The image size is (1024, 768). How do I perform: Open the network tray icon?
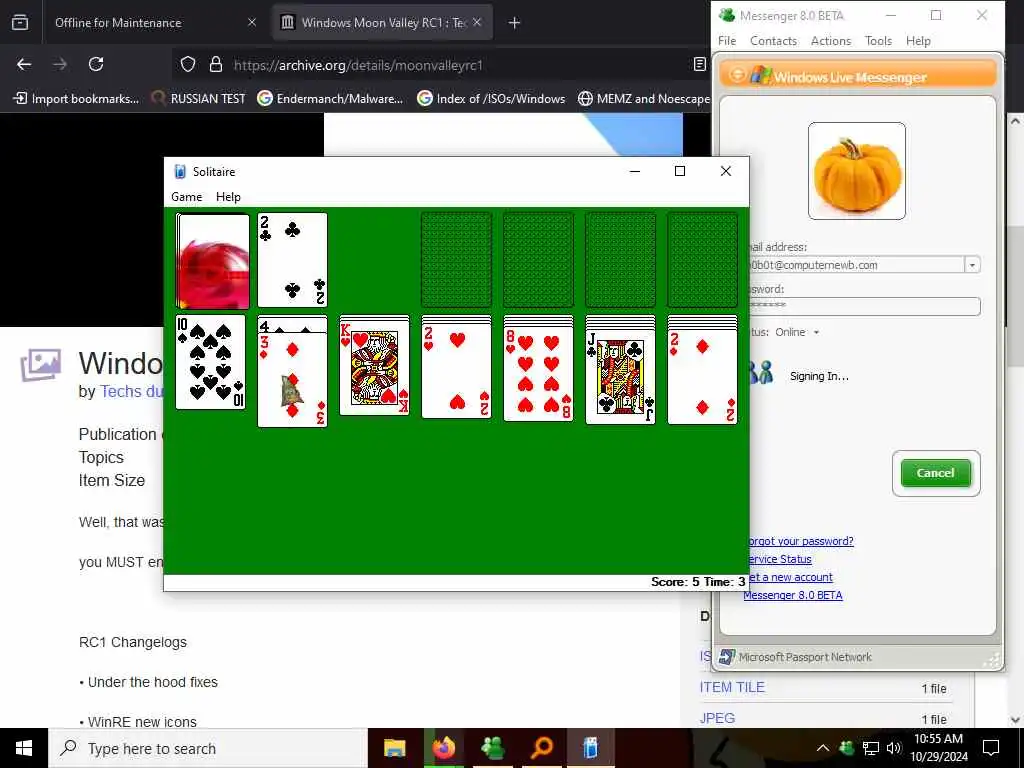coord(871,748)
